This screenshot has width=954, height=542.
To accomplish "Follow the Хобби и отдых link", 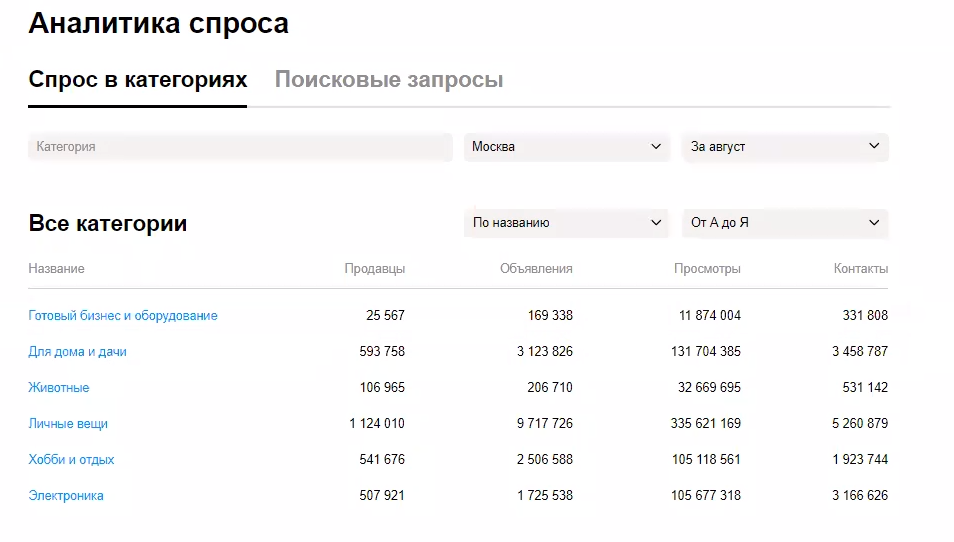I will (x=71, y=459).
